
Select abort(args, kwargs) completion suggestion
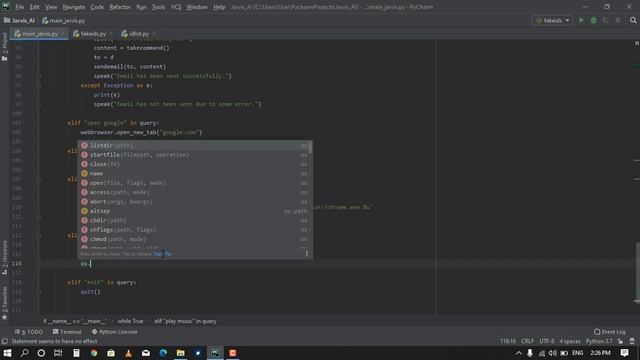[x=194, y=202]
